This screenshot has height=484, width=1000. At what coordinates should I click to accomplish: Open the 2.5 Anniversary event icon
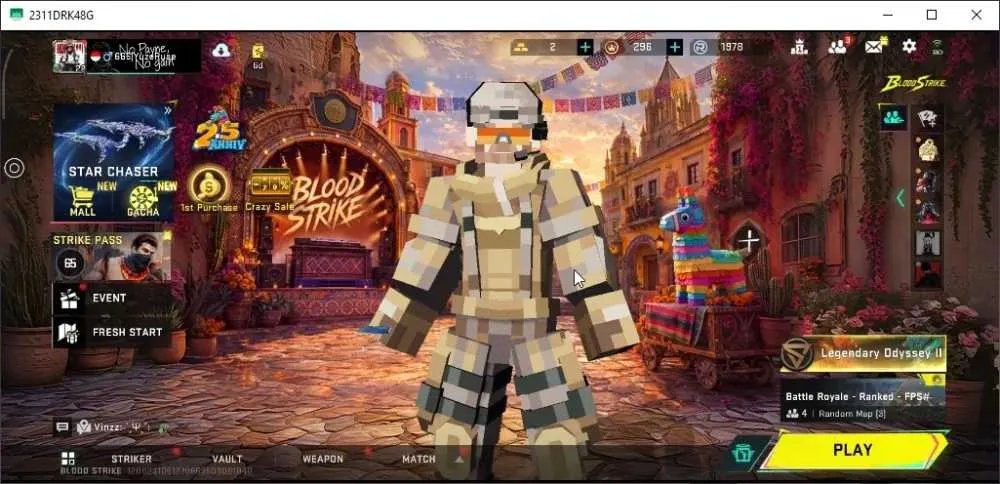(219, 131)
